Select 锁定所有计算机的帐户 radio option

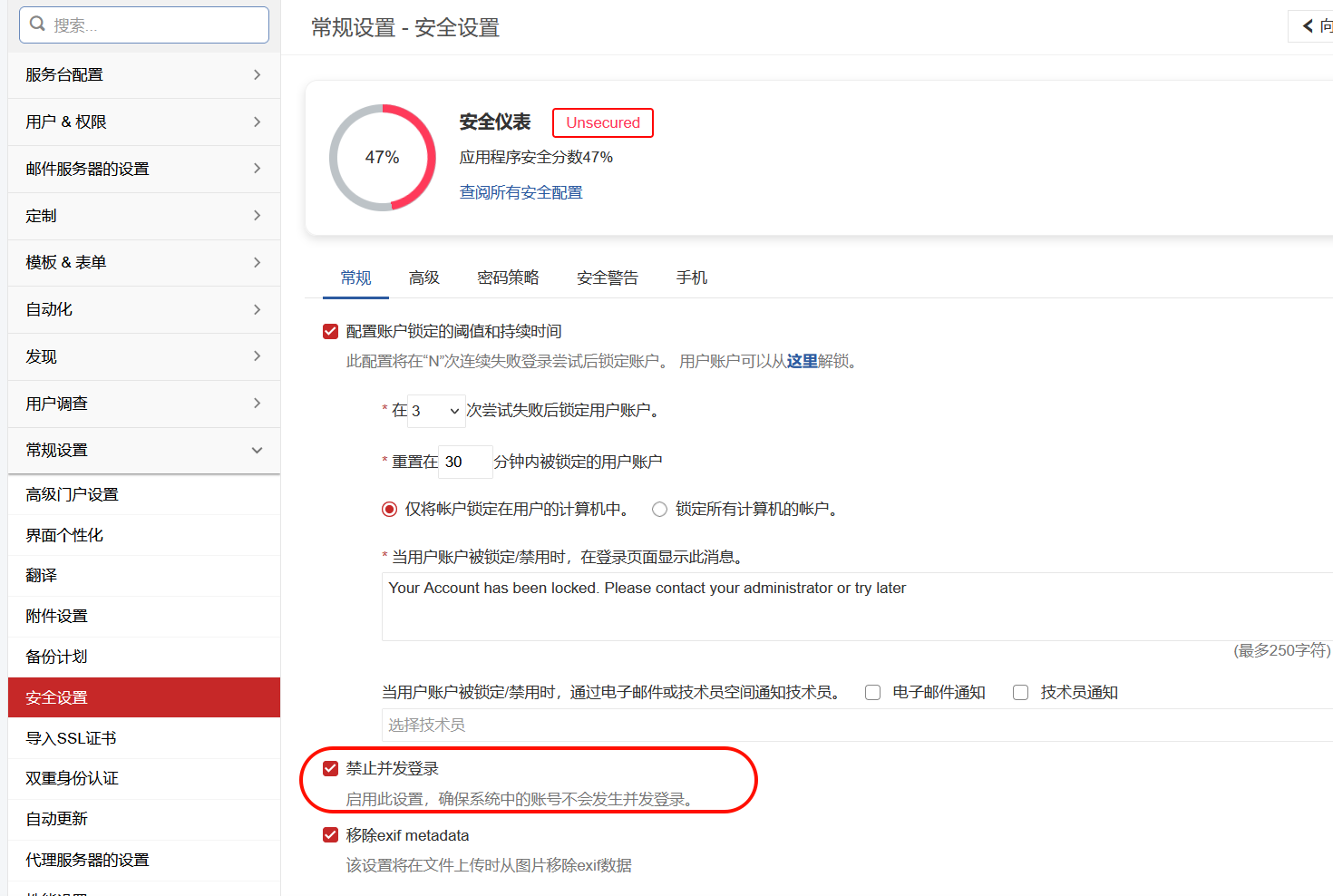(659, 510)
